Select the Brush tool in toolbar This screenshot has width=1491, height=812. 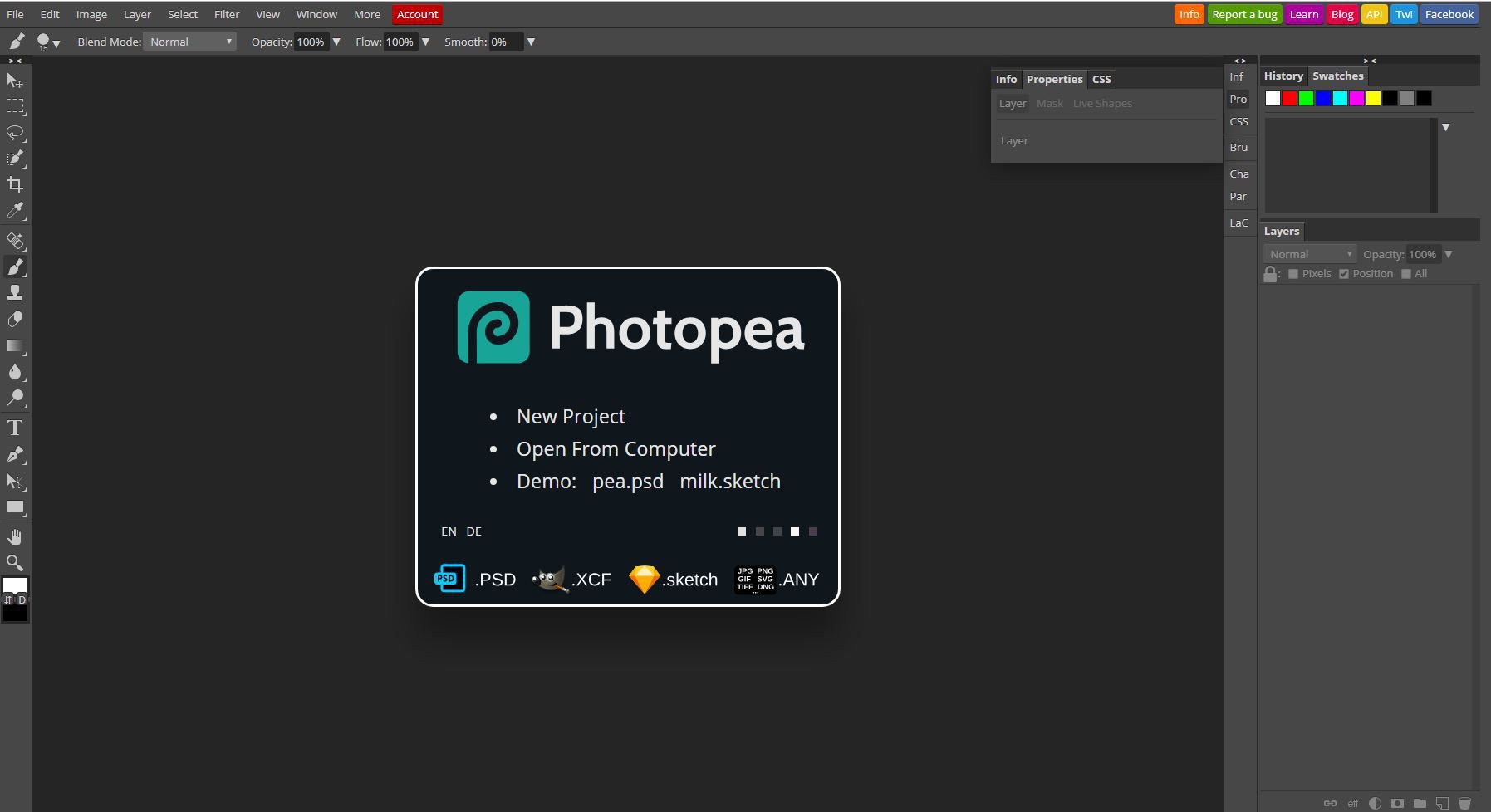(x=15, y=267)
